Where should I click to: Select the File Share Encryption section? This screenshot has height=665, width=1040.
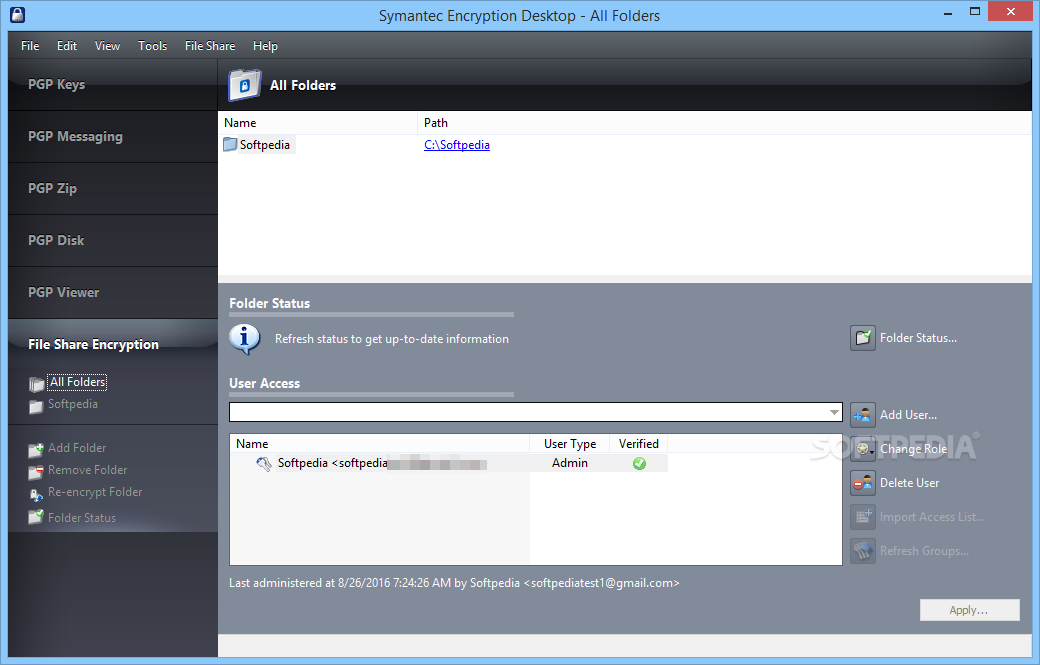tap(113, 344)
